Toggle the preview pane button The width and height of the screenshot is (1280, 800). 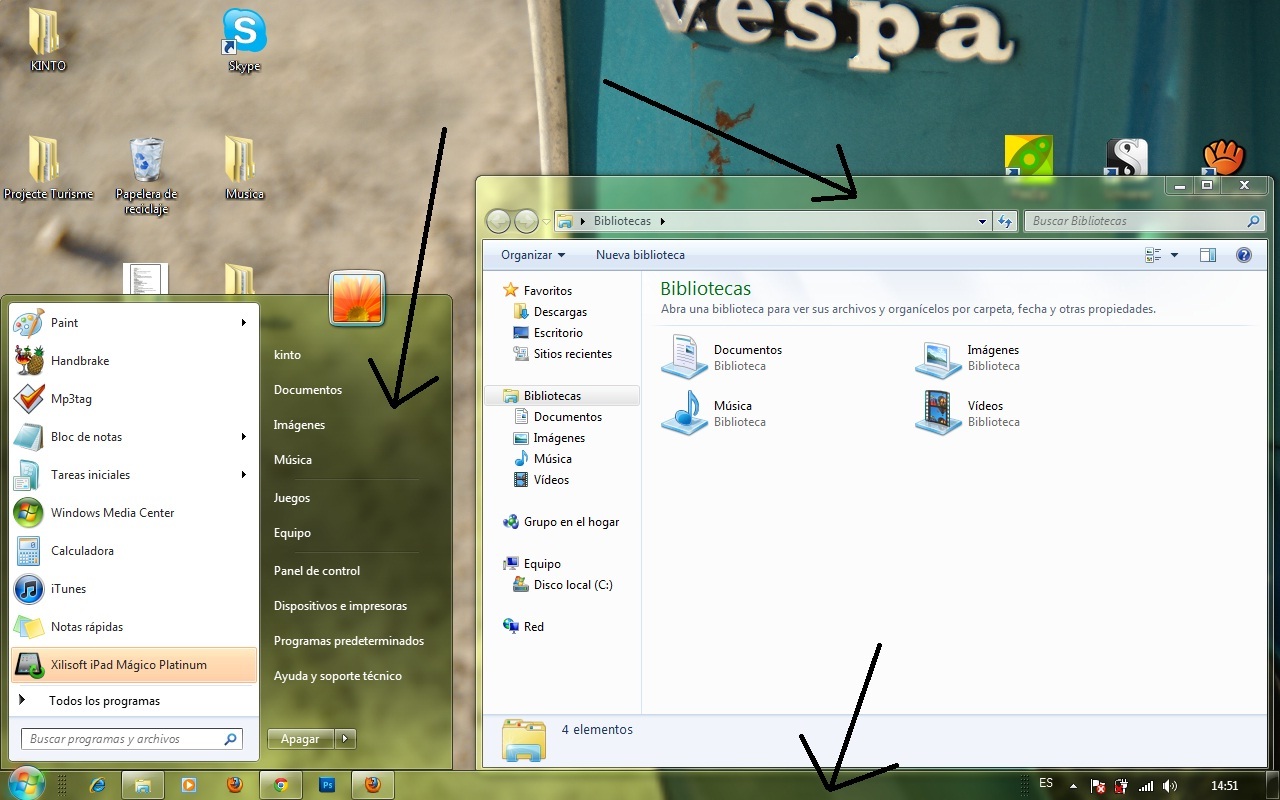click(1207, 255)
